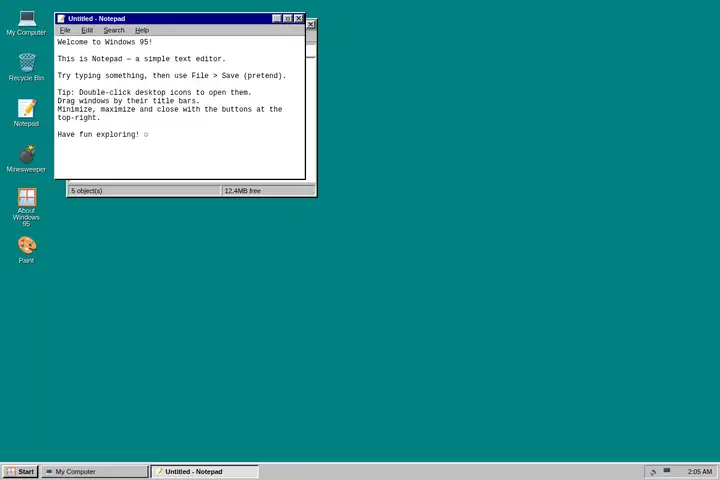Click '5 object(s)' in My Computer status bar
The width and height of the screenshot is (720, 480).
(x=144, y=191)
